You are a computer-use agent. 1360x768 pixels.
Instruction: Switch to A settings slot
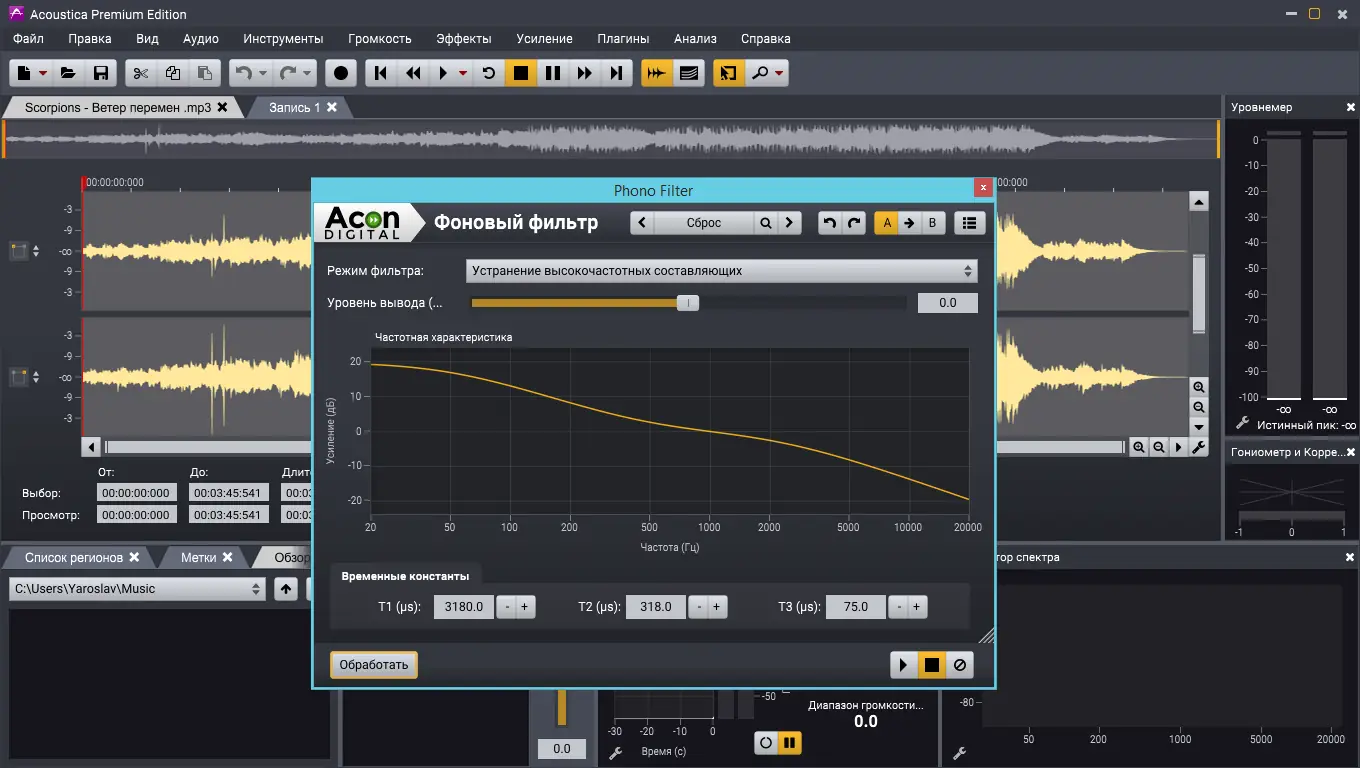point(886,223)
